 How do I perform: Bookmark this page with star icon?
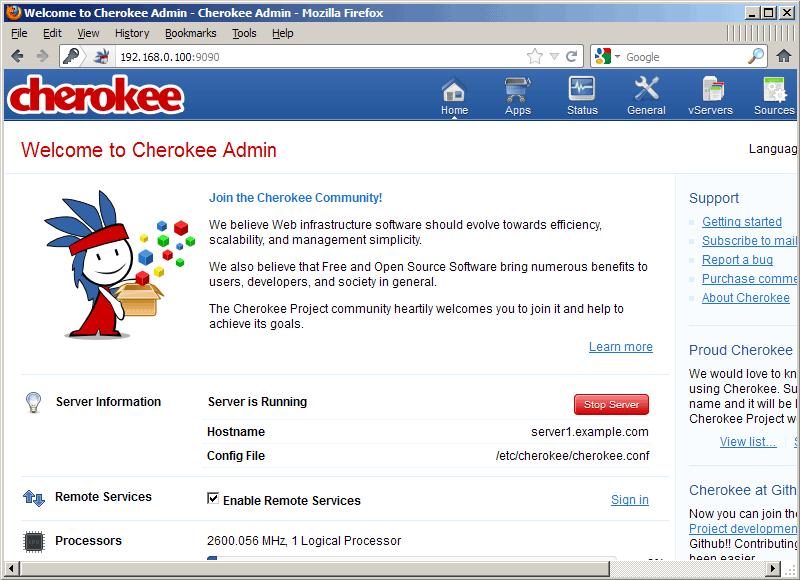(x=535, y=57)
